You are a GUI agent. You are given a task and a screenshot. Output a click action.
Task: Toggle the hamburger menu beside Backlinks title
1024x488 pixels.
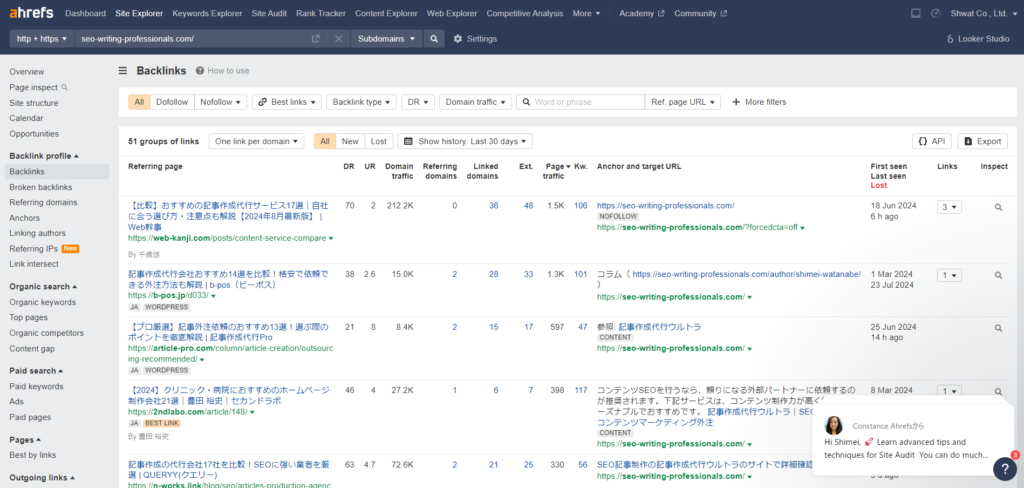coord(123,71)
